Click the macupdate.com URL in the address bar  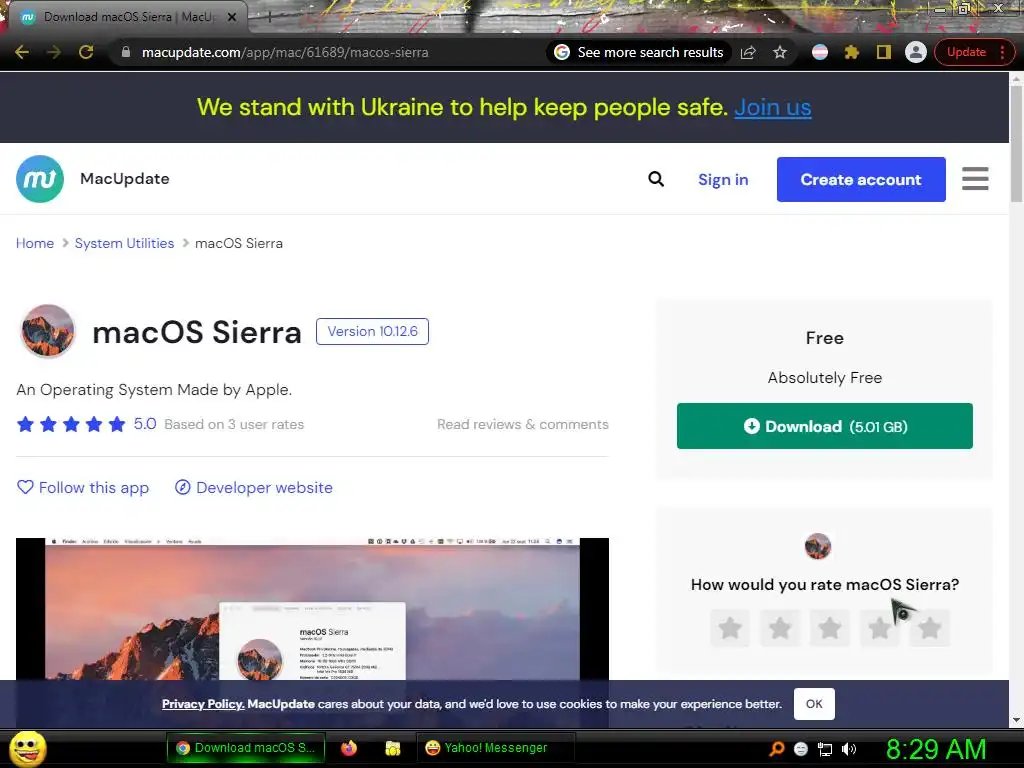pyautogui.click(x=285, y=52)
